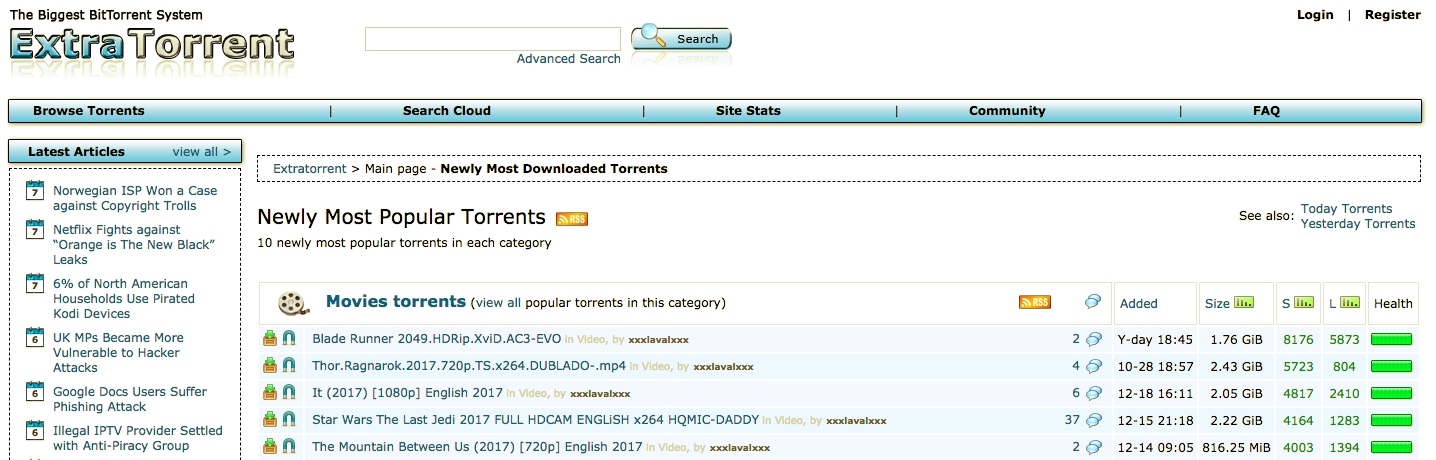This screenshot has height=460, width=1436.
Task: Read 'Illegal IPTV Provider Settled' article
Action: (138, 438)
